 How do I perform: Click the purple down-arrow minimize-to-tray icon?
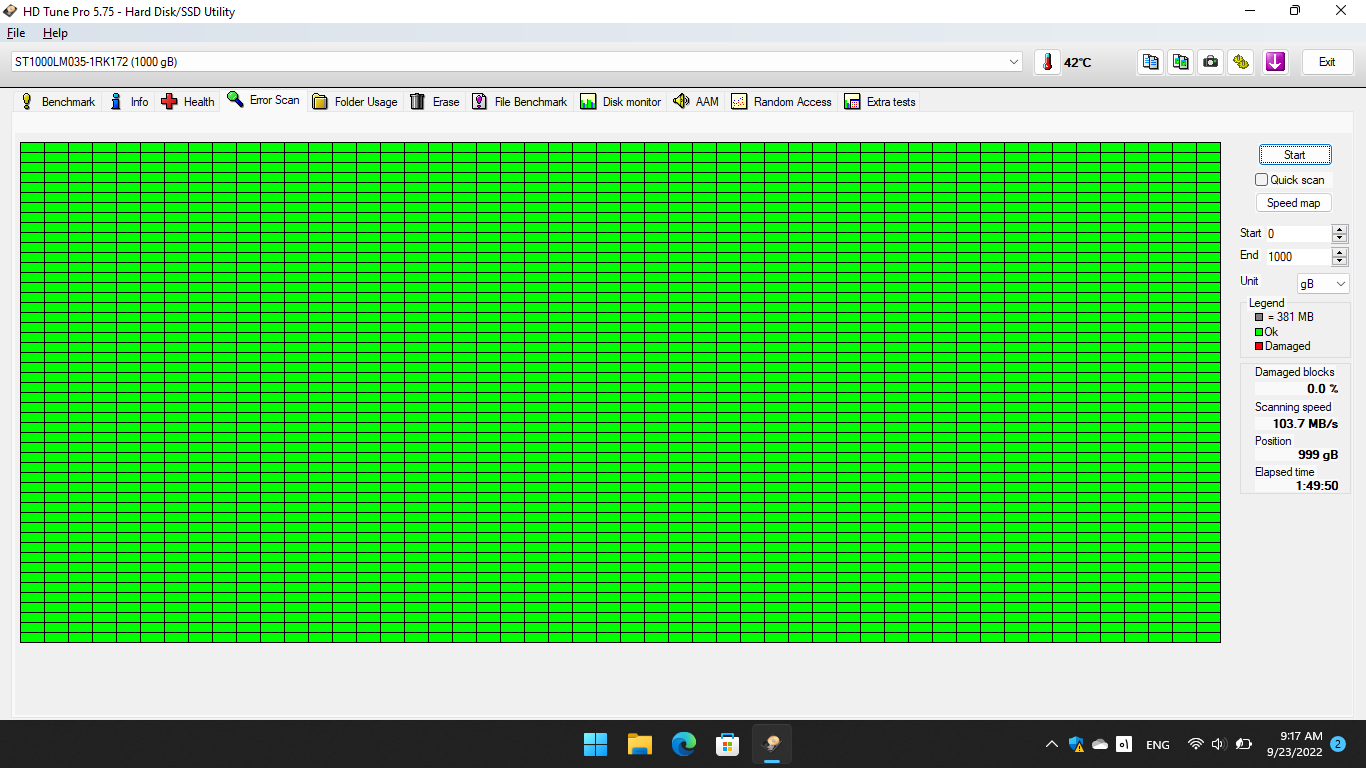(1275, 62)
